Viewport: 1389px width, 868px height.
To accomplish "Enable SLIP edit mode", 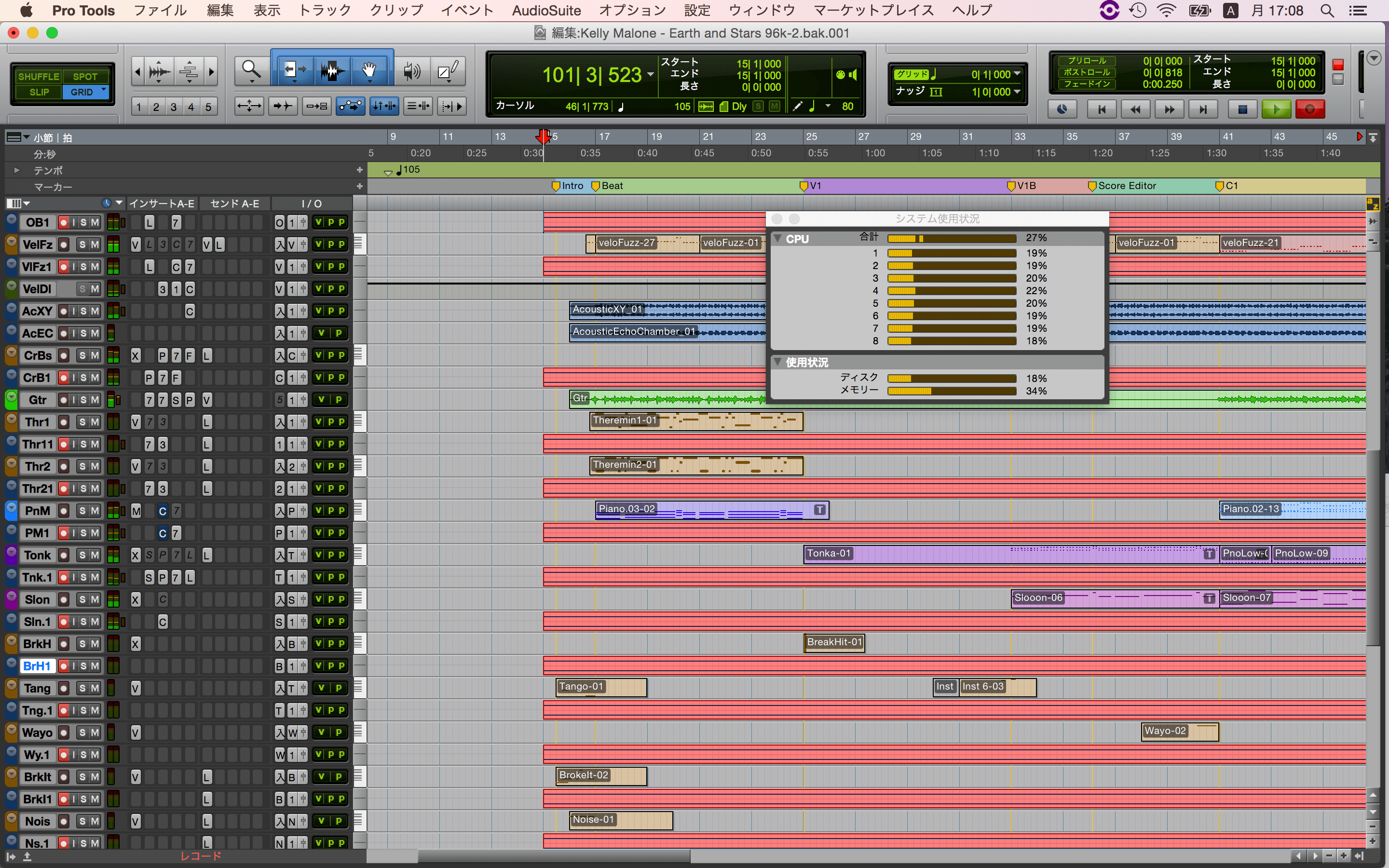I will coord(39,92).
